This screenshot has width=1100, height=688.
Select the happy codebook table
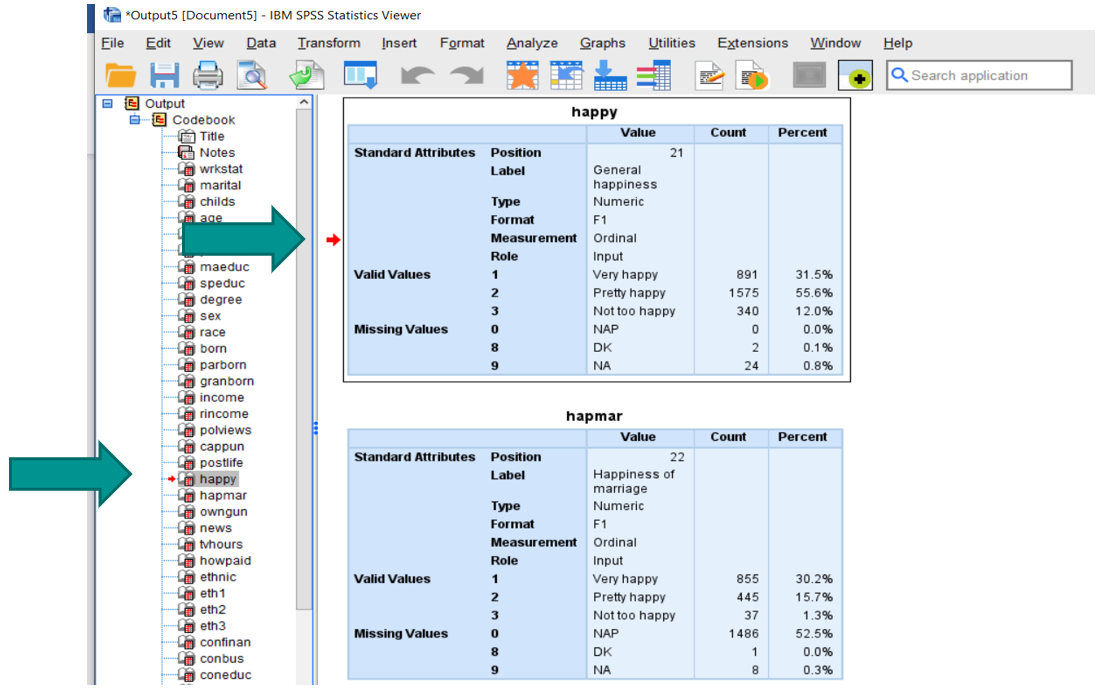[596, 240]
